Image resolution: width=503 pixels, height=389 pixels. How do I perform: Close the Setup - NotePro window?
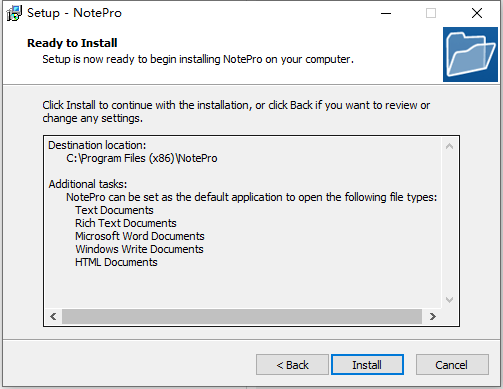click(x=477, y=13)
